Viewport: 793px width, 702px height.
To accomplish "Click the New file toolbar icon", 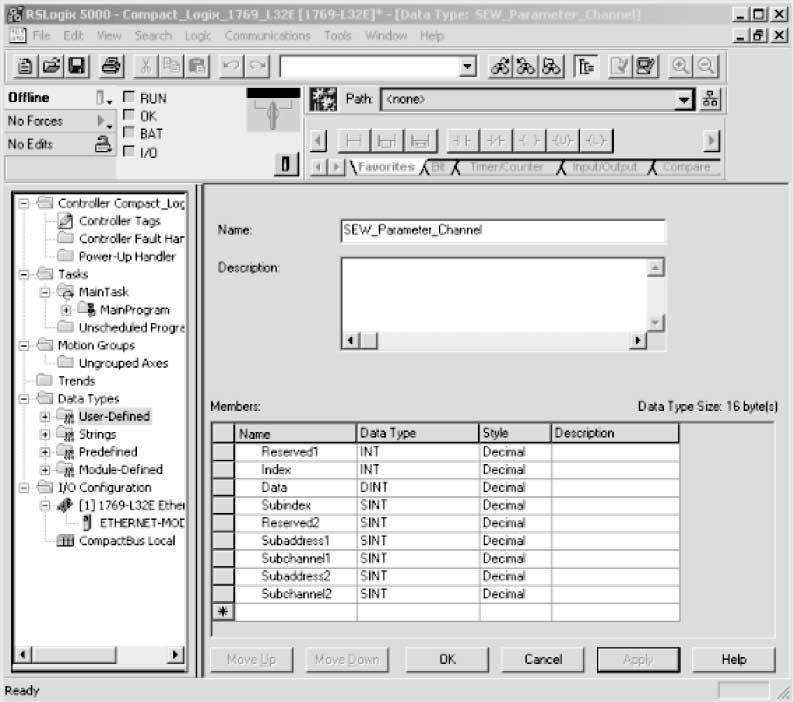I will pyautogui.click(x=24, y=66).
